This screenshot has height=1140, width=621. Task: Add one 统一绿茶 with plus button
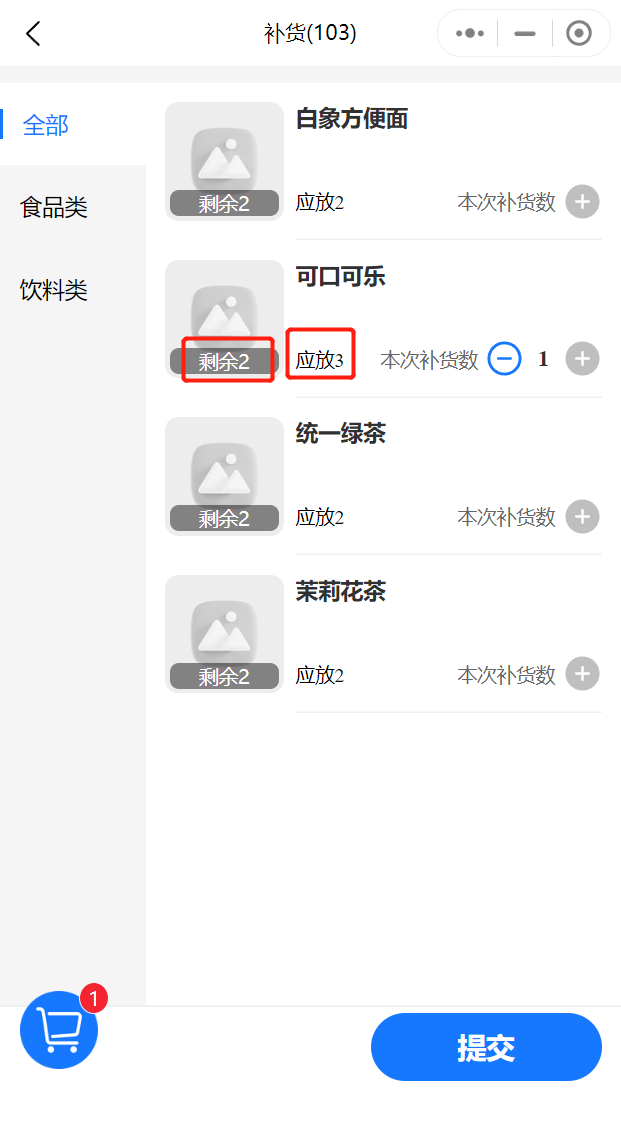tap(582, 516)
